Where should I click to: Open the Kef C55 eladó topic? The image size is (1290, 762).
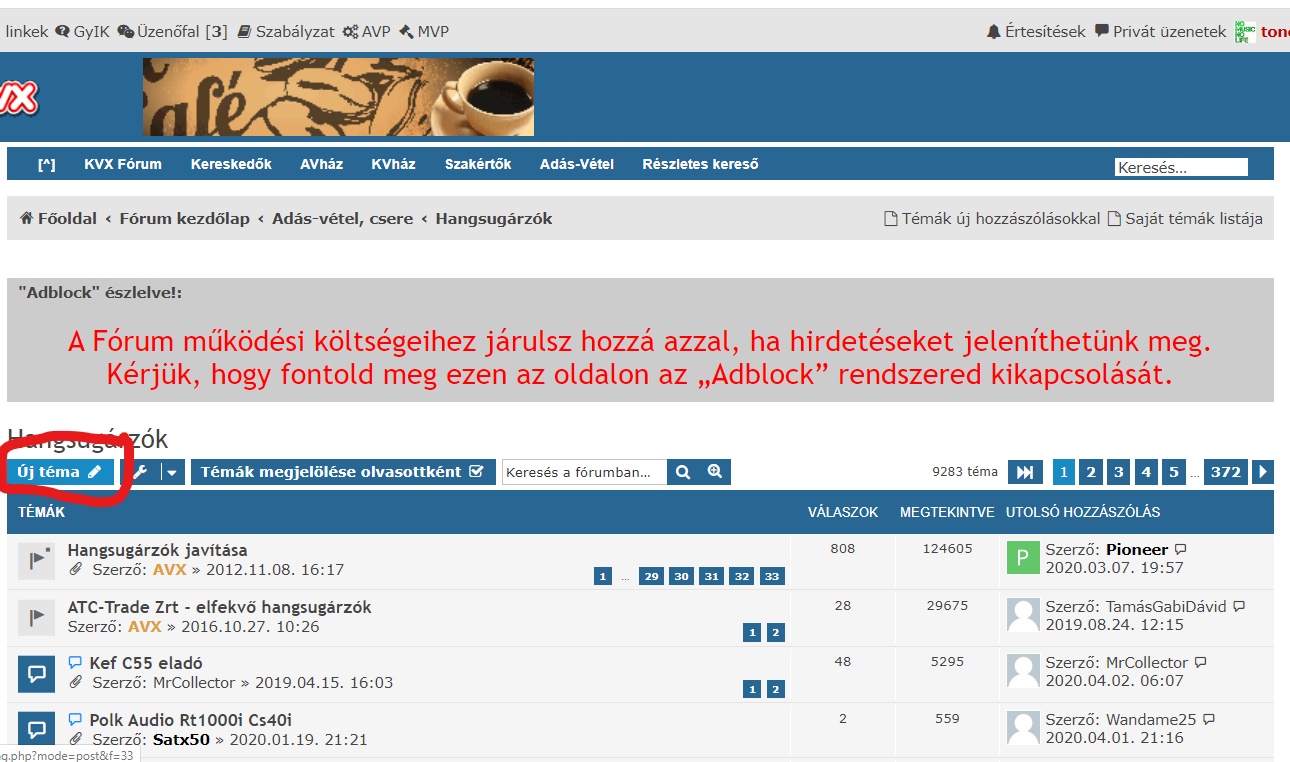[x=146, y=663]
